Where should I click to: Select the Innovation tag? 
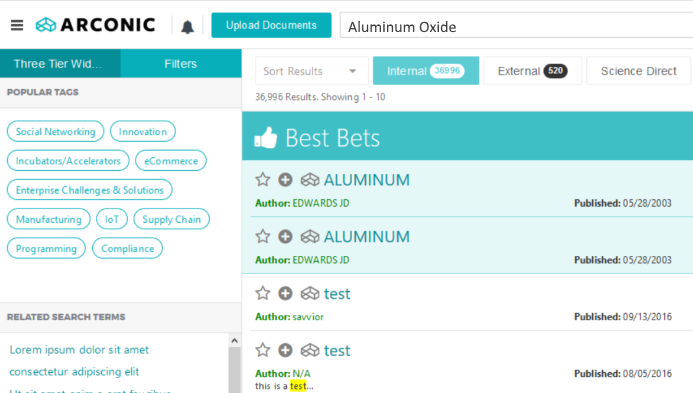coord(143,131)
